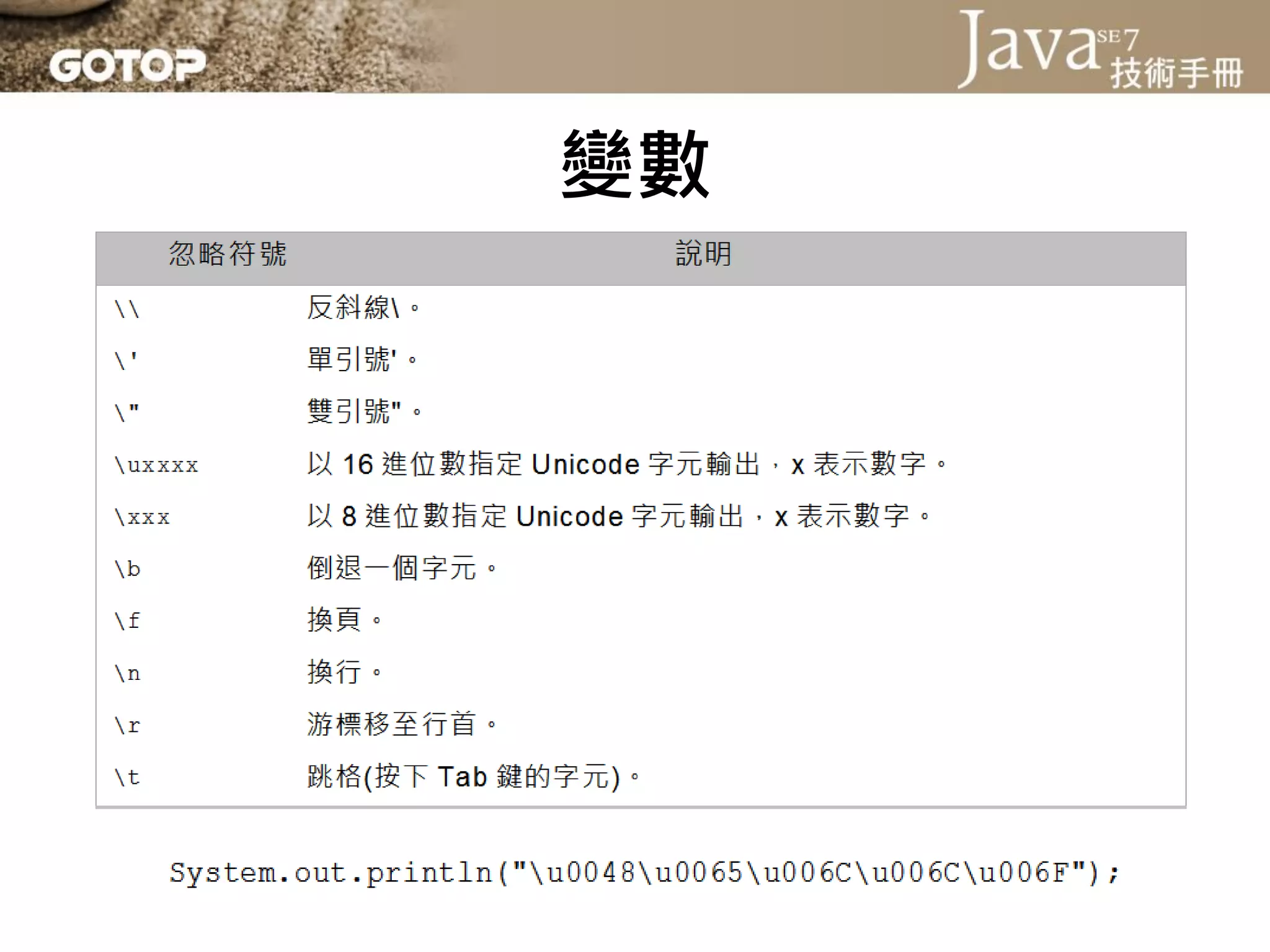The height and width of the screenshot is (952, 1270).
Task: Click the 忽略符號 column header
Action: coord(228,254)
